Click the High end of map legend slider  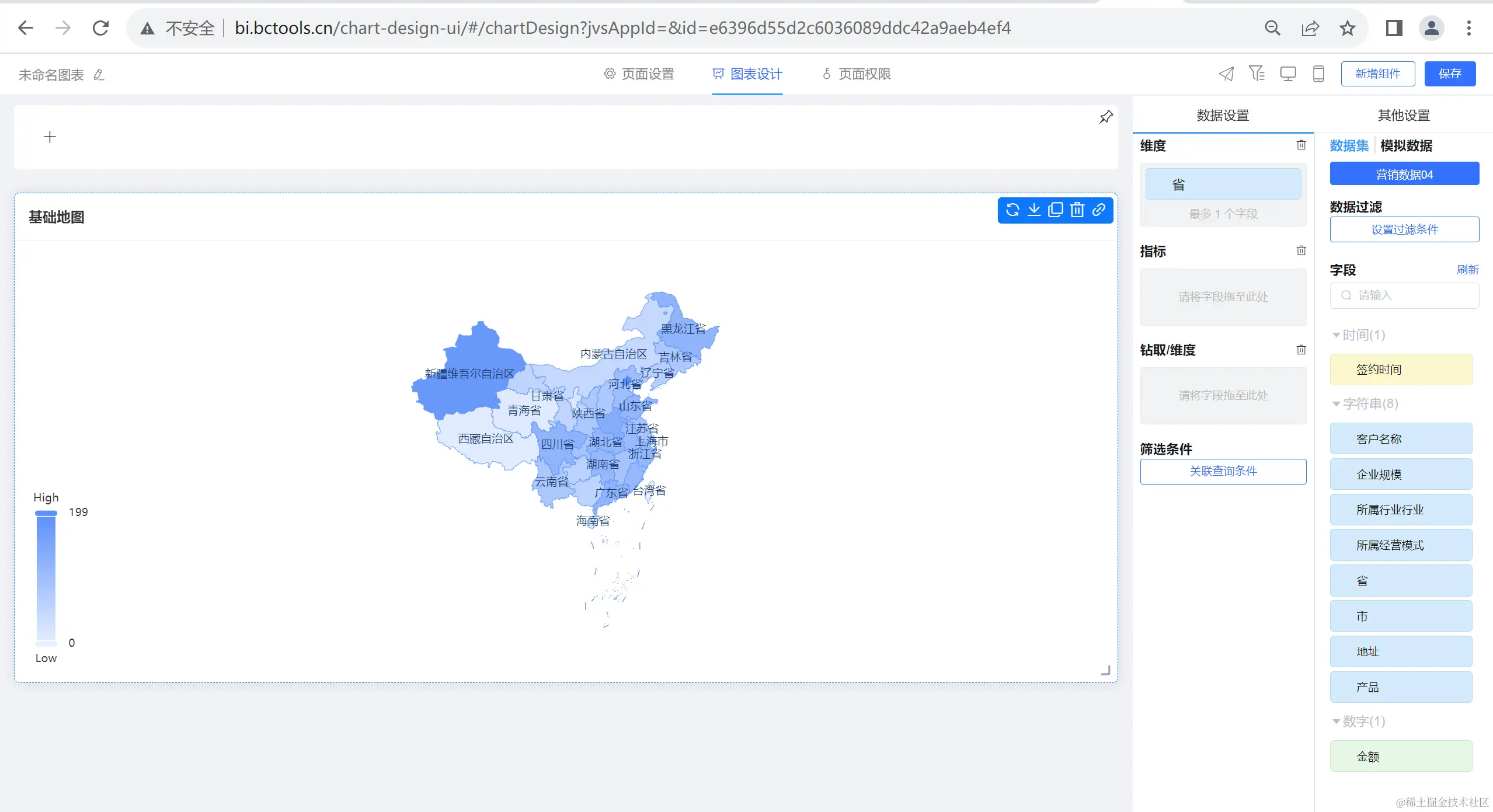46,513
